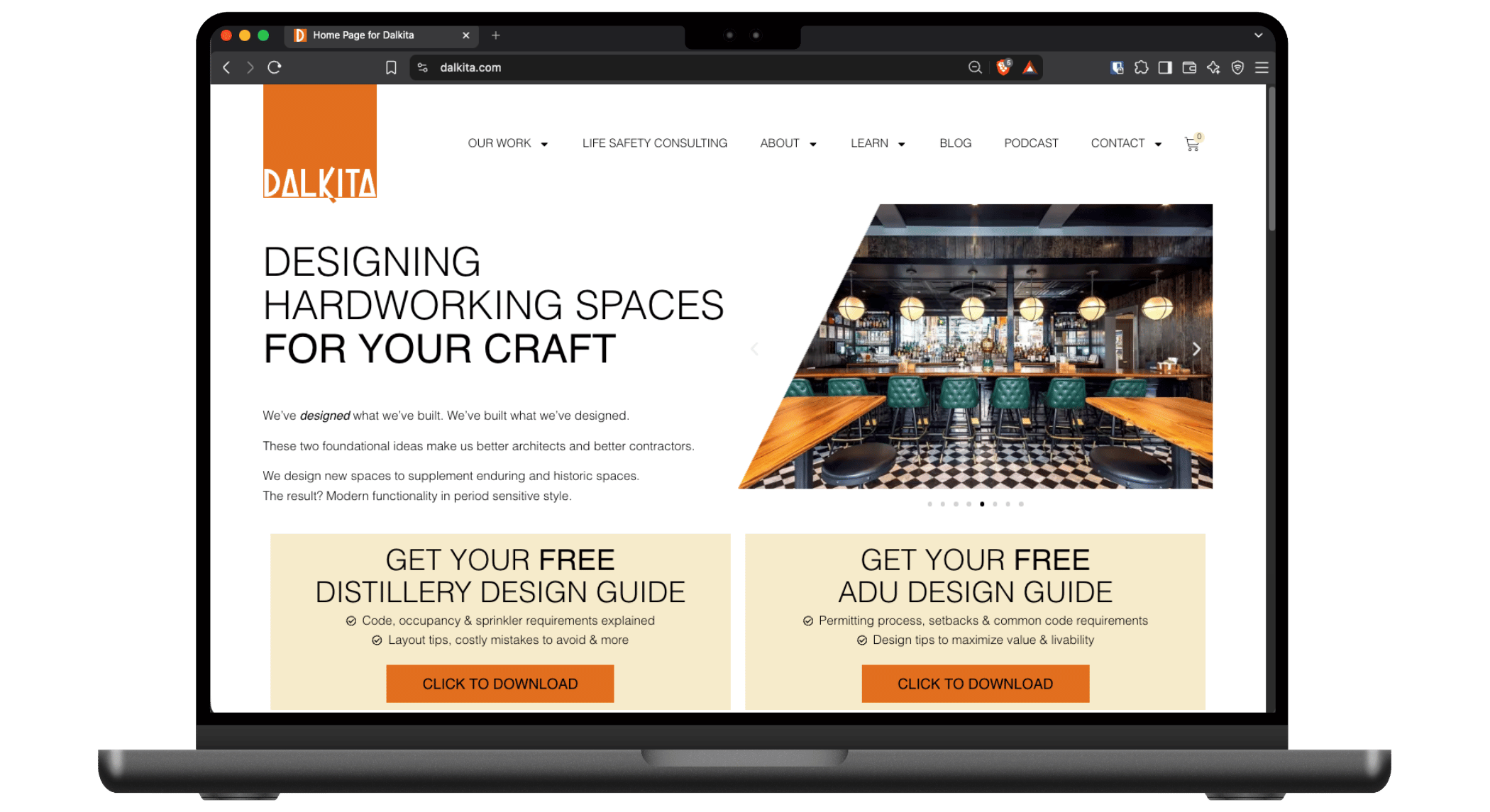Click the browser back arrow

(x=226, y=67)
